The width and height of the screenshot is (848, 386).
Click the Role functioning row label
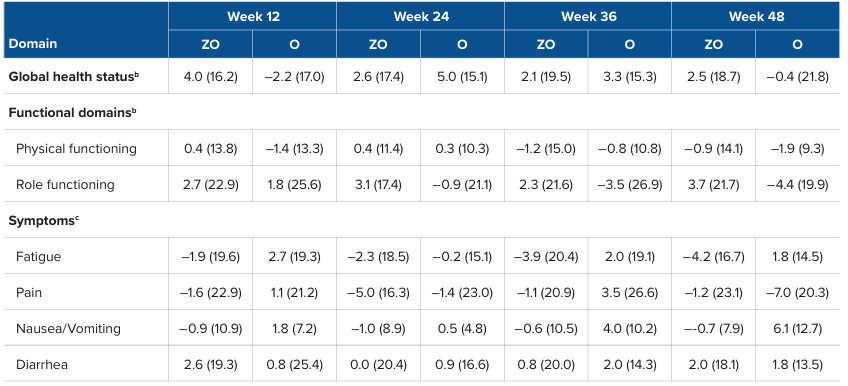click(x=65, y=184)
